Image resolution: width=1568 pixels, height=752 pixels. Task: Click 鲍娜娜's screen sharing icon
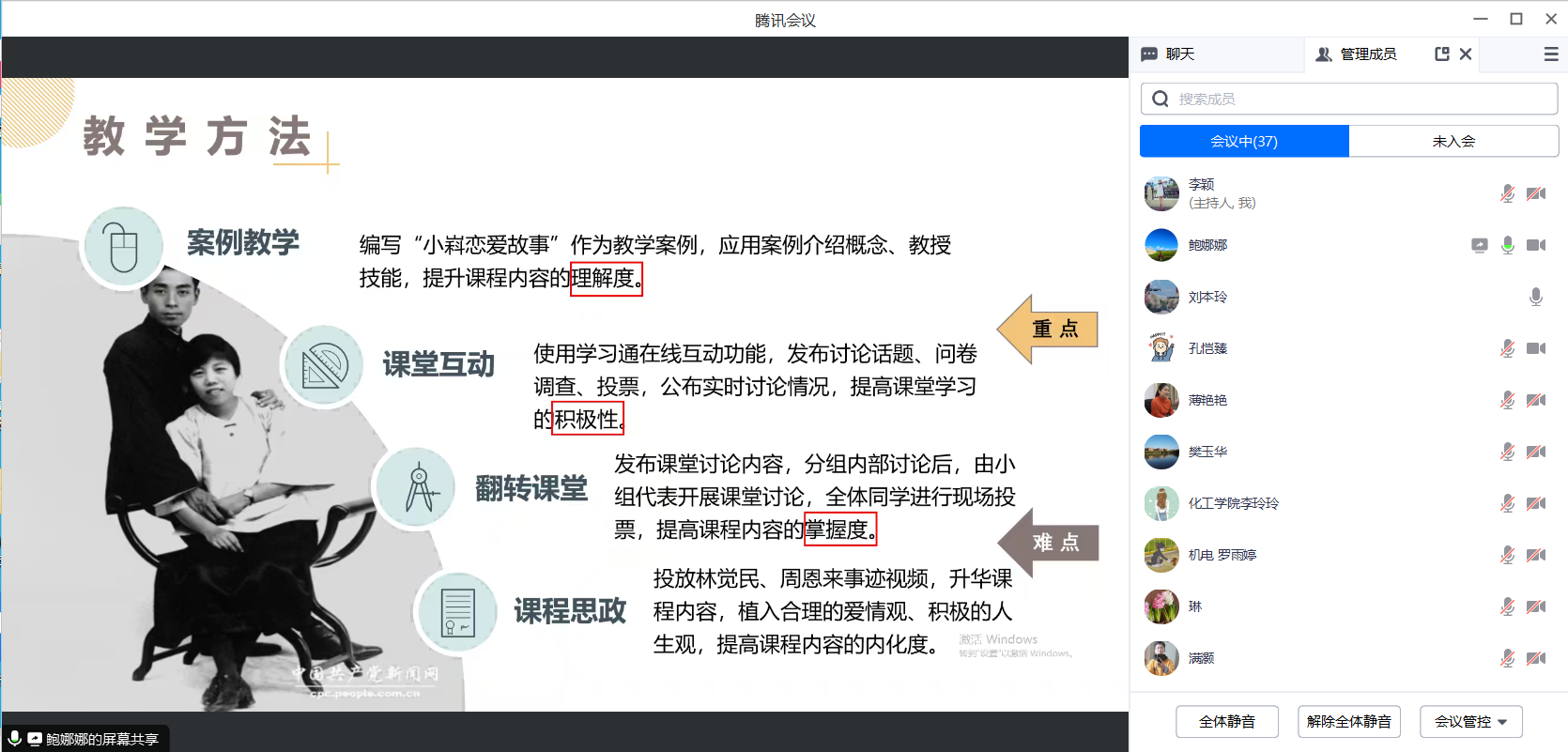click(1479, 245)
